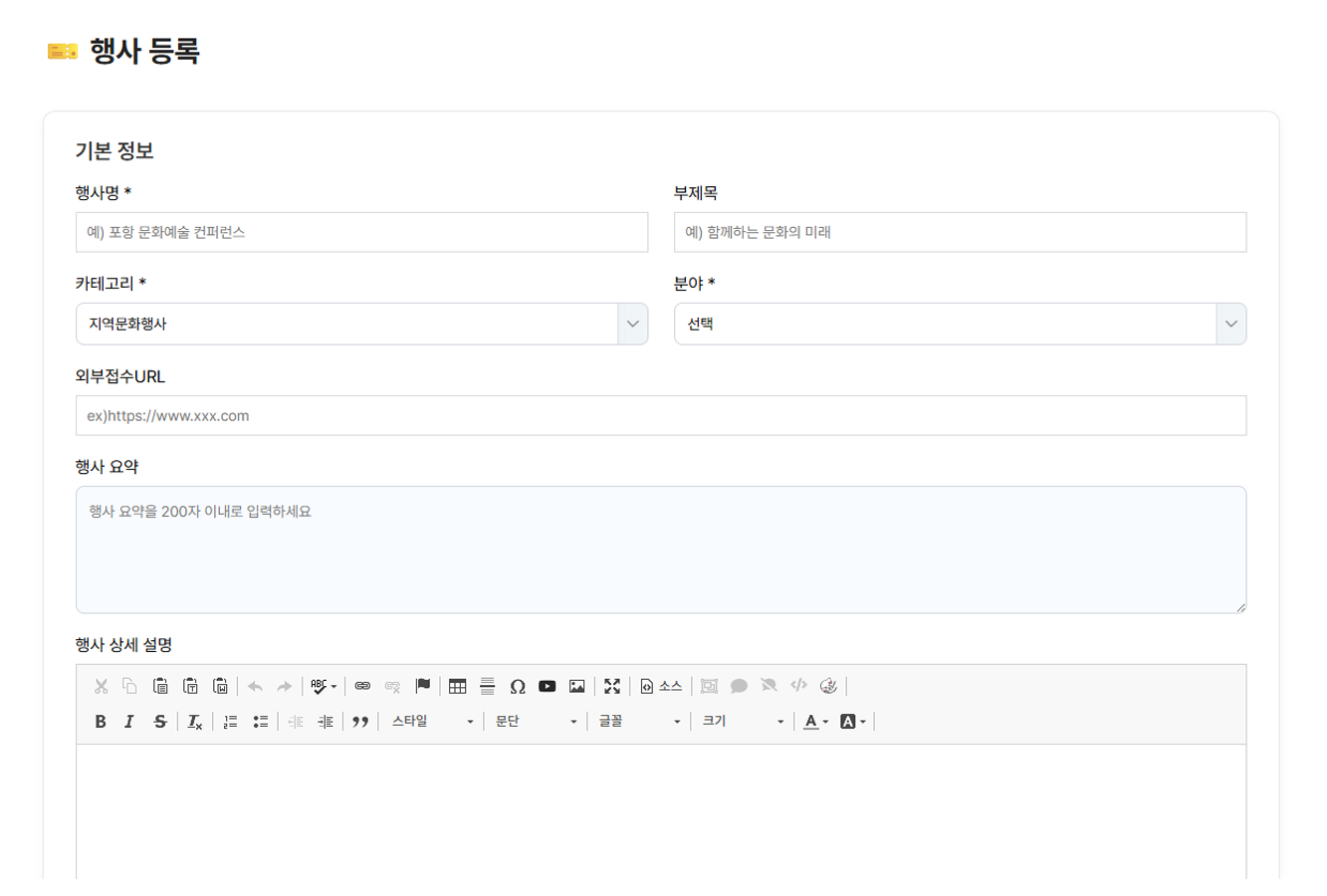Insert a numbered list
Image resolution: width=1327 pixels, height=896 pixels.
[230, 722]
